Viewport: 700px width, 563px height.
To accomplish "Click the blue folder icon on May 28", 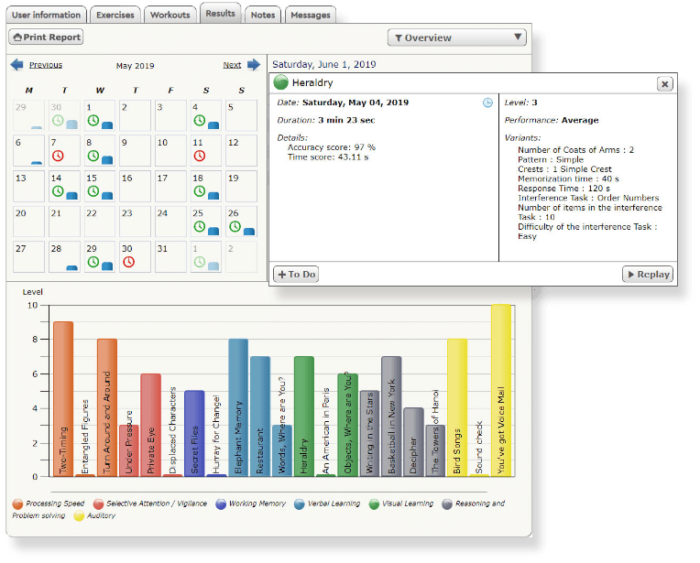I will coord(72,268).
